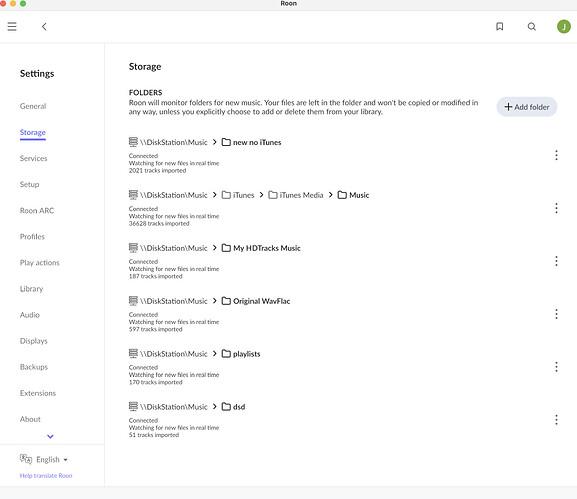This screenshot has height=499, width=577.
Task: Select Storage settings tab
Action: click(33, 132)
